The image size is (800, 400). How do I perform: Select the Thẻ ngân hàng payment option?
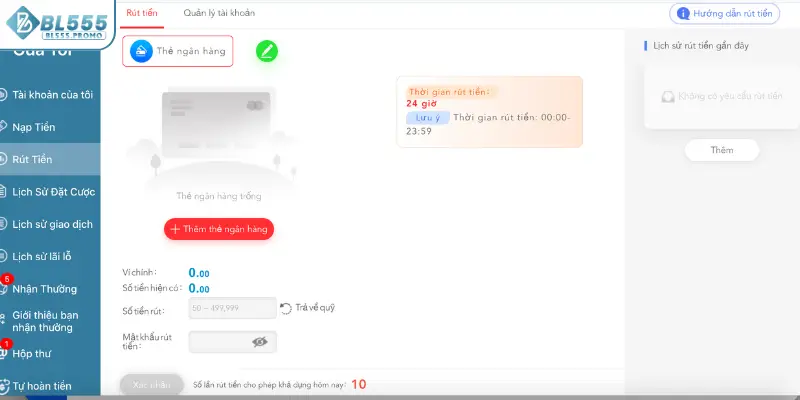pyautogui.click(x=178, y=51)
